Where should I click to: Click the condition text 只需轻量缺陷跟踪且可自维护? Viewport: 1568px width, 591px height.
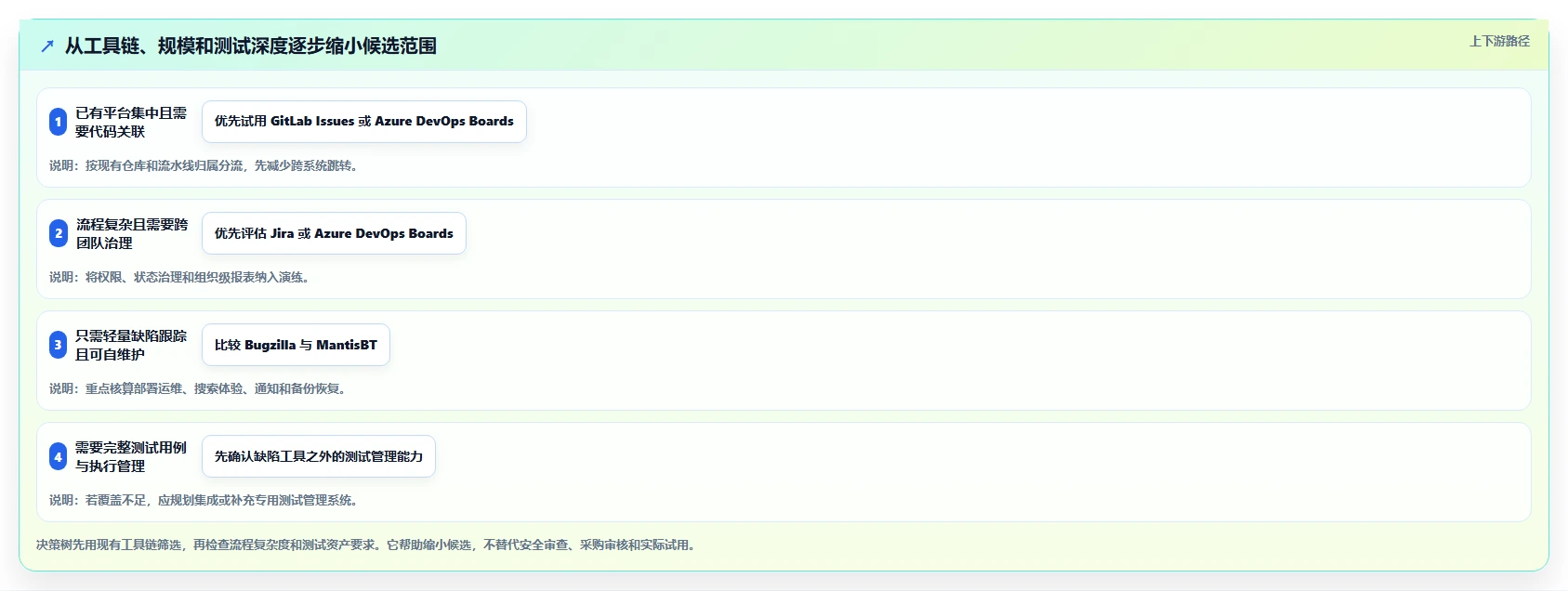tap(131, 345)
